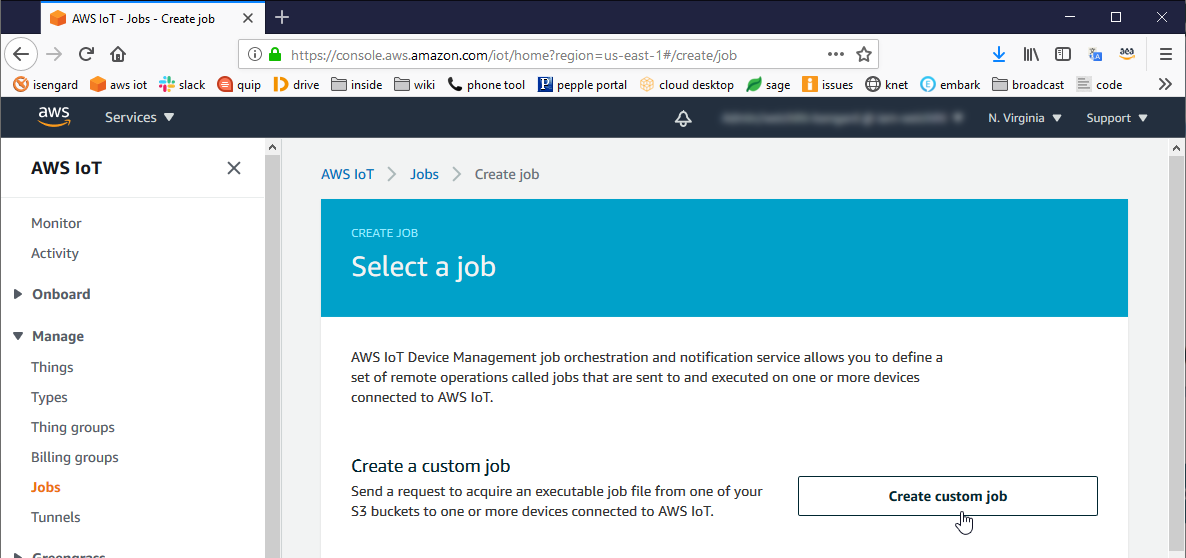Click the Create custom job button

coord(948,496)
